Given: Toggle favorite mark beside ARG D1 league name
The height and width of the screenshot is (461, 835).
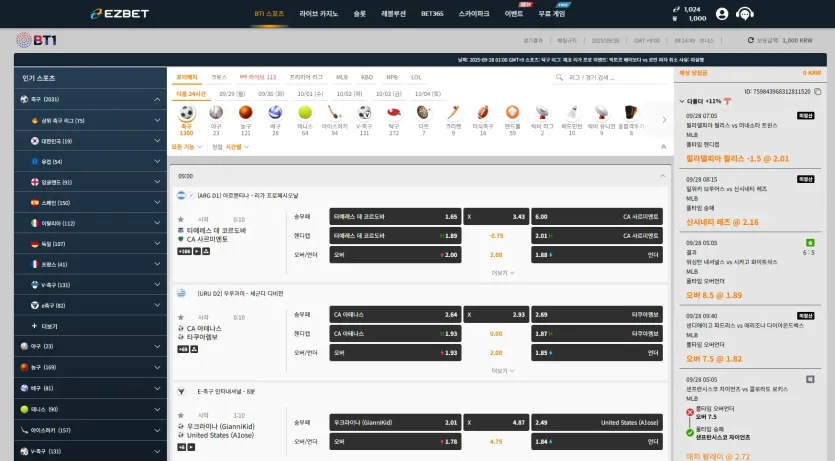Looking at the screenshot, I should 191,195.
